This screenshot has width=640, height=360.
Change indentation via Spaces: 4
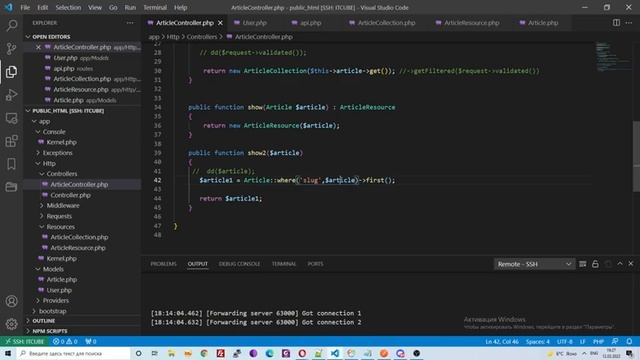coord(538,342)
